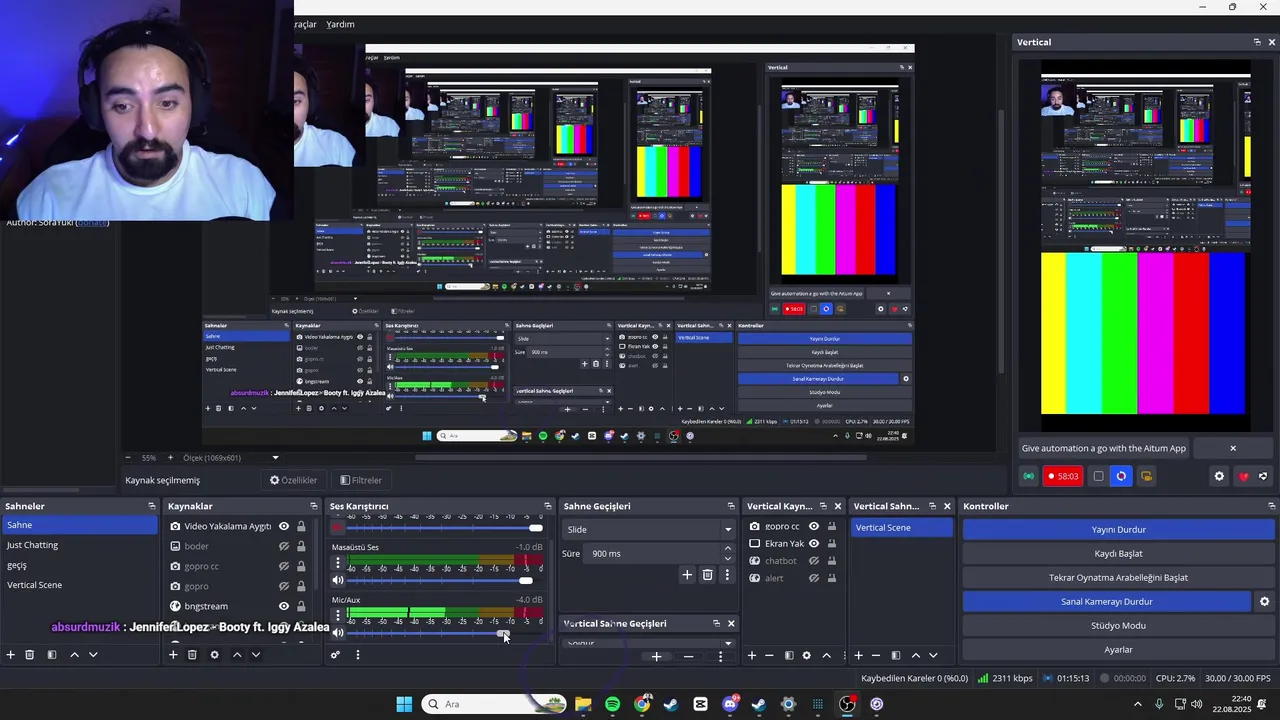Viewport: 1280px width, 720px height.
Task: Show hidden system tray icons chevron
Action: (x=1137, y=704)
